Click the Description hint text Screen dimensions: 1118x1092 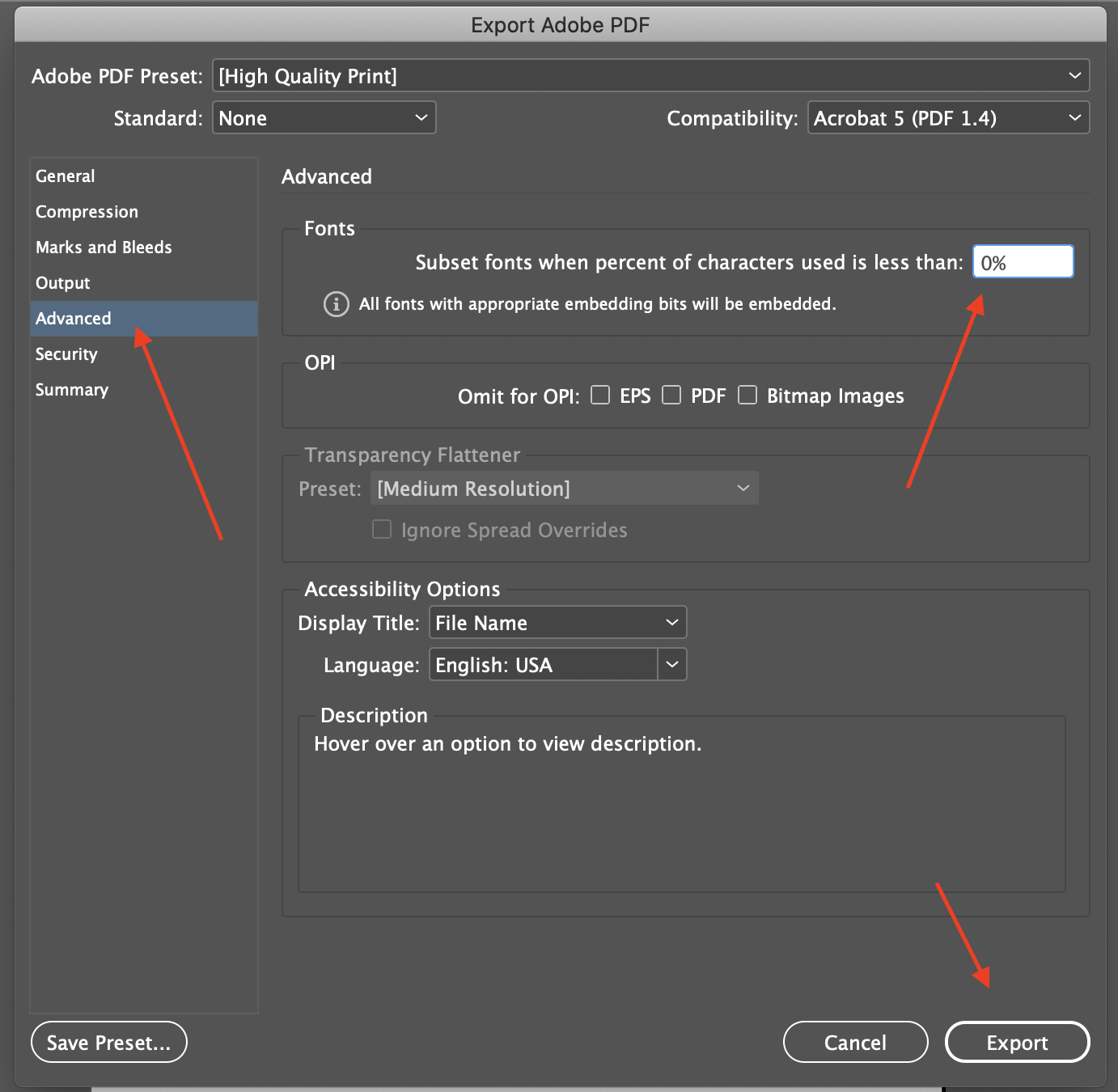click(x=507, y=743)
